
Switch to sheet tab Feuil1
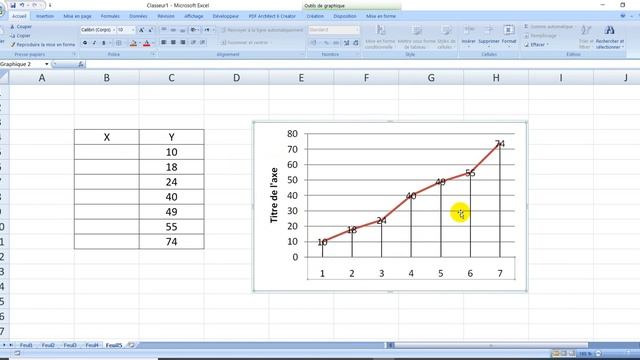click(x=26, y=345)
